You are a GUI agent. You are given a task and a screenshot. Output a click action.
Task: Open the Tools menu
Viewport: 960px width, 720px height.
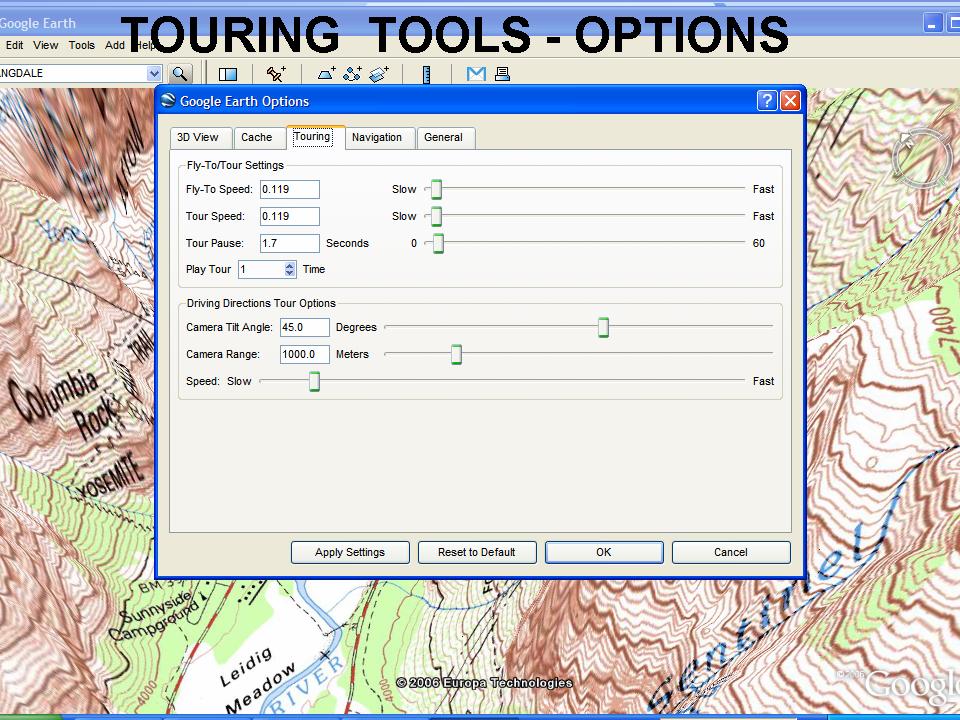[x=81, y=45]
